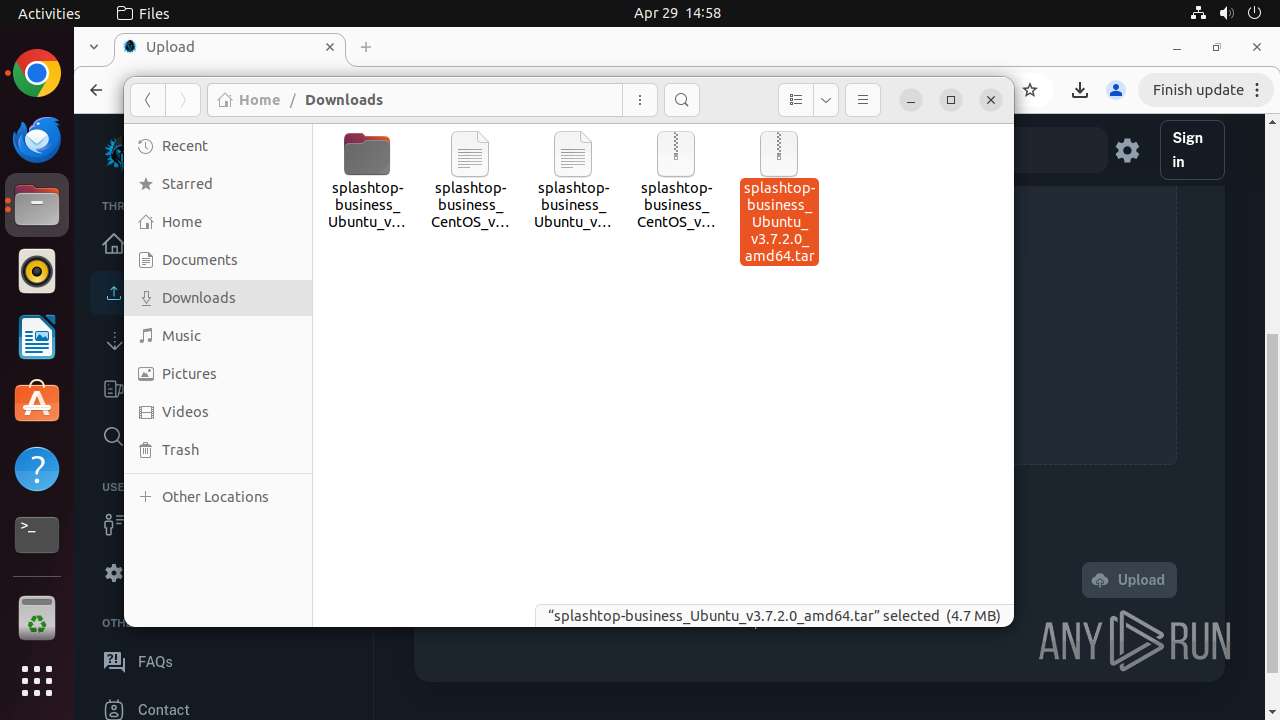Click Sign in on the webpage
The width and height of the screenshot is (1280, 720).
[1192, 150]
